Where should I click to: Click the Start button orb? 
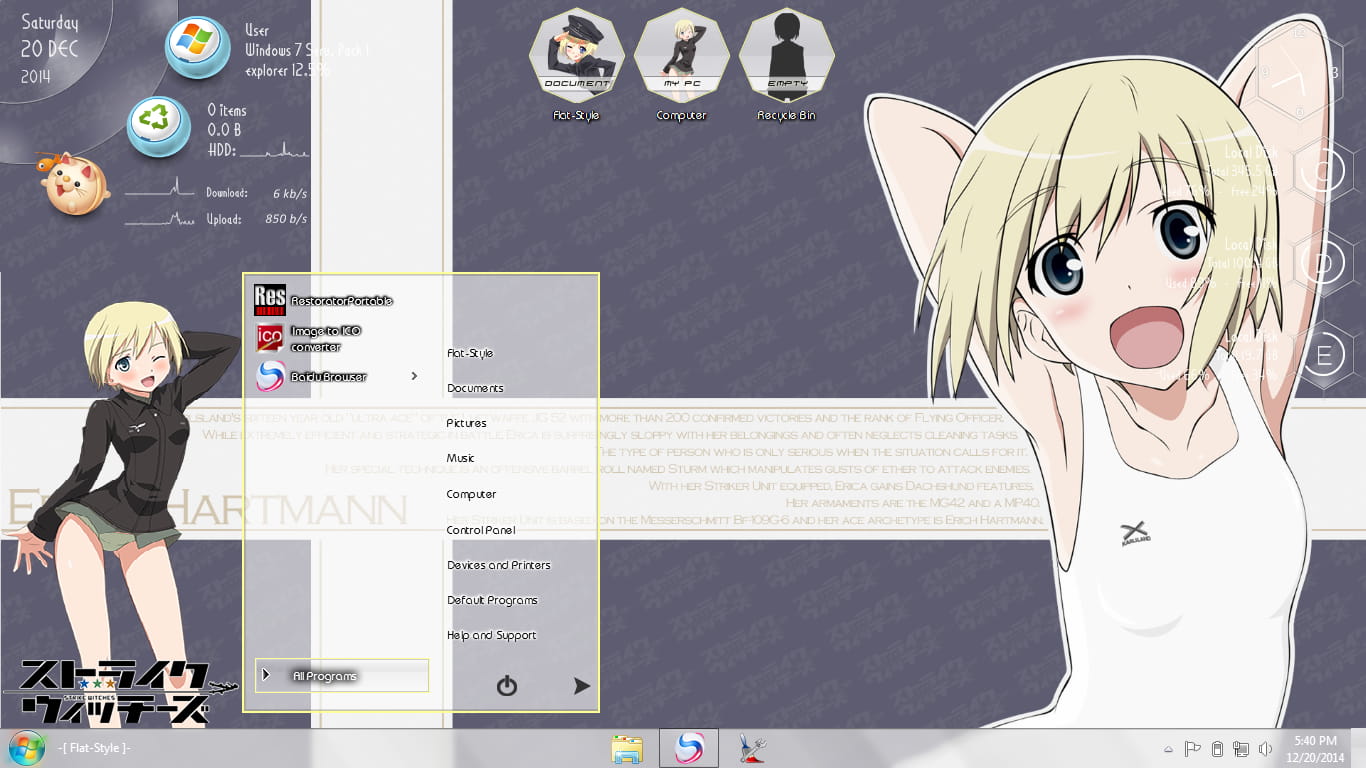(27, 748)
